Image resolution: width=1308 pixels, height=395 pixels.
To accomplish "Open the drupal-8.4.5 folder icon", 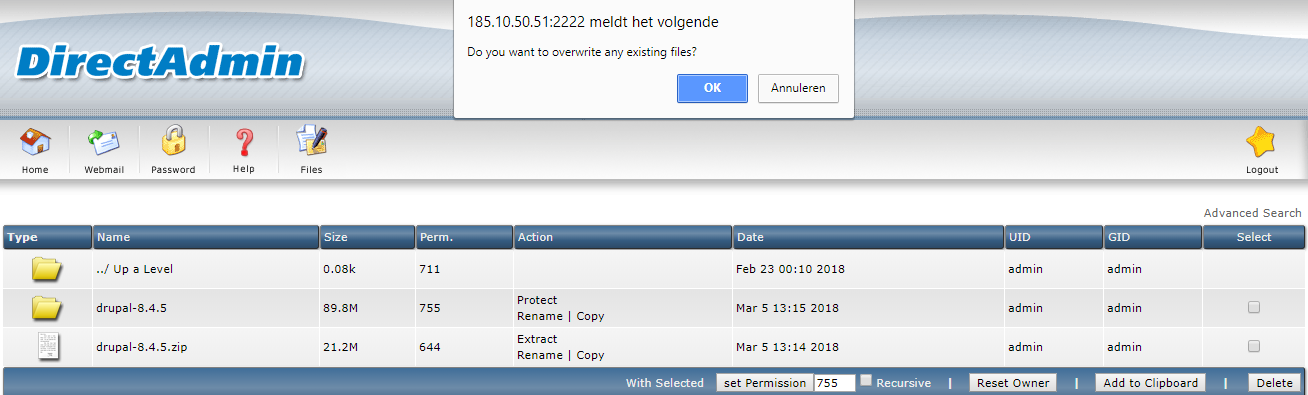I will point(47,307).
